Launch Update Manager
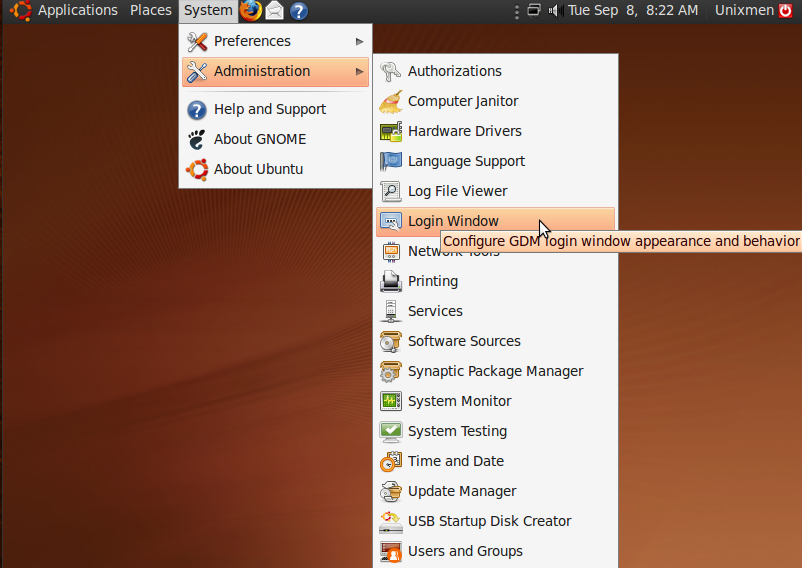The image size is (802, 568). 495,491
